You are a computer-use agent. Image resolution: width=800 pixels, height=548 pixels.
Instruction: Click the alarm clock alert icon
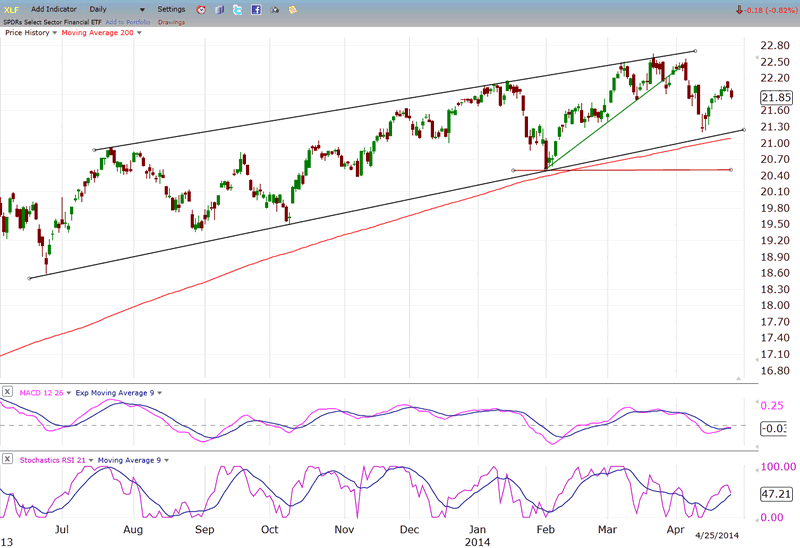(x=201, y=10)
